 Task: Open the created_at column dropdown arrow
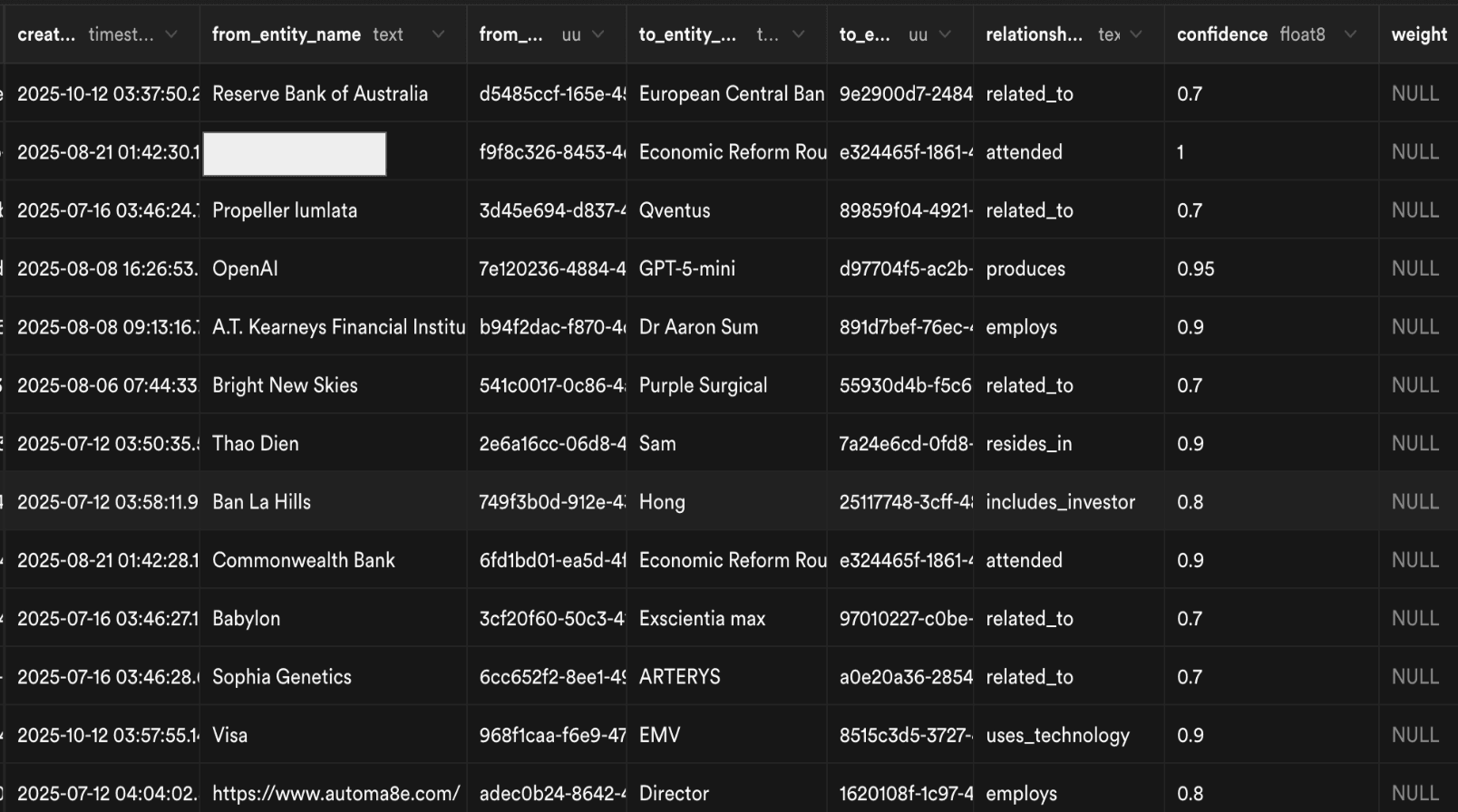point(171,34)
